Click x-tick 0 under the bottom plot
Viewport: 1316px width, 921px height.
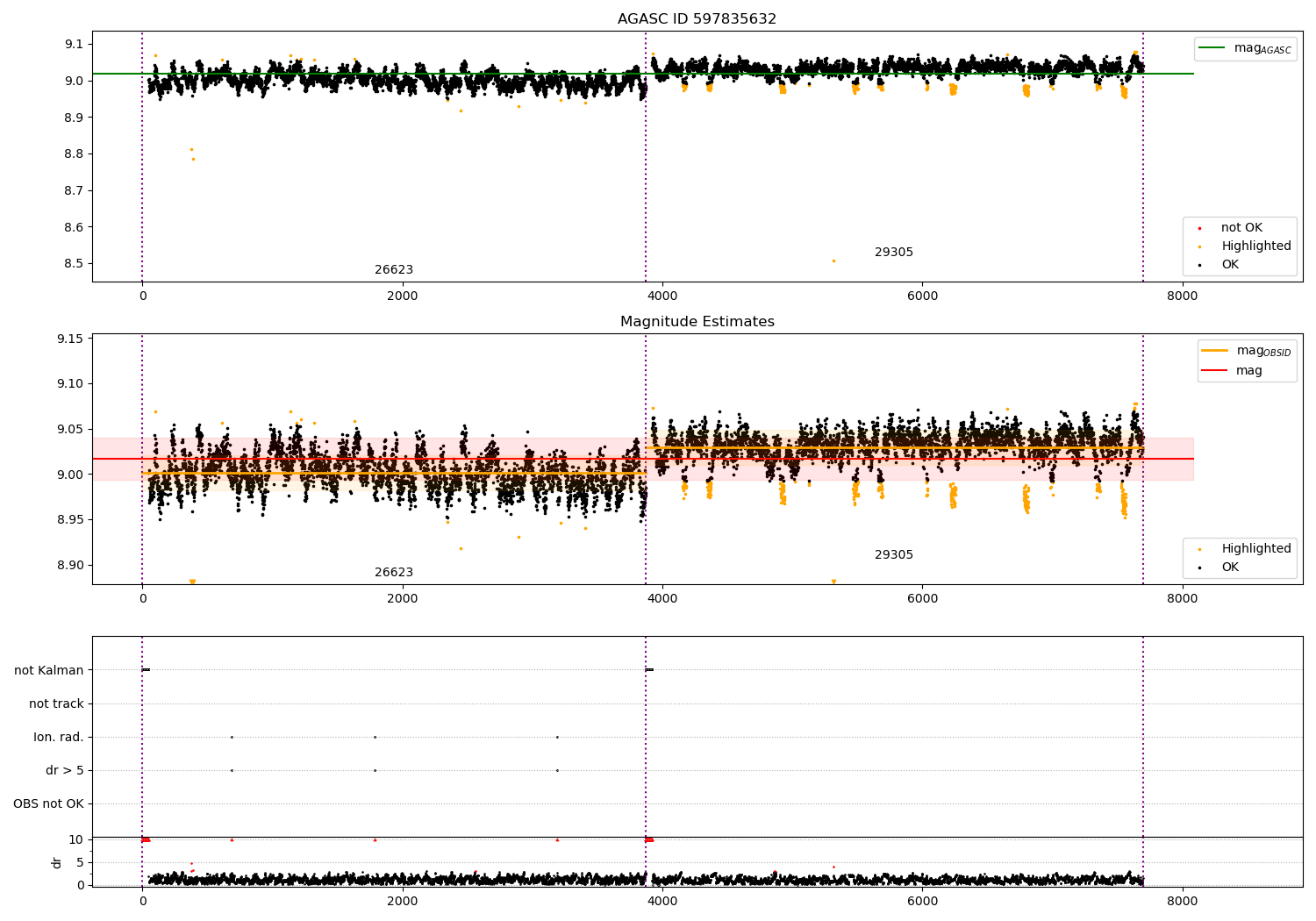pyautogui.click(x=142, y=901)
